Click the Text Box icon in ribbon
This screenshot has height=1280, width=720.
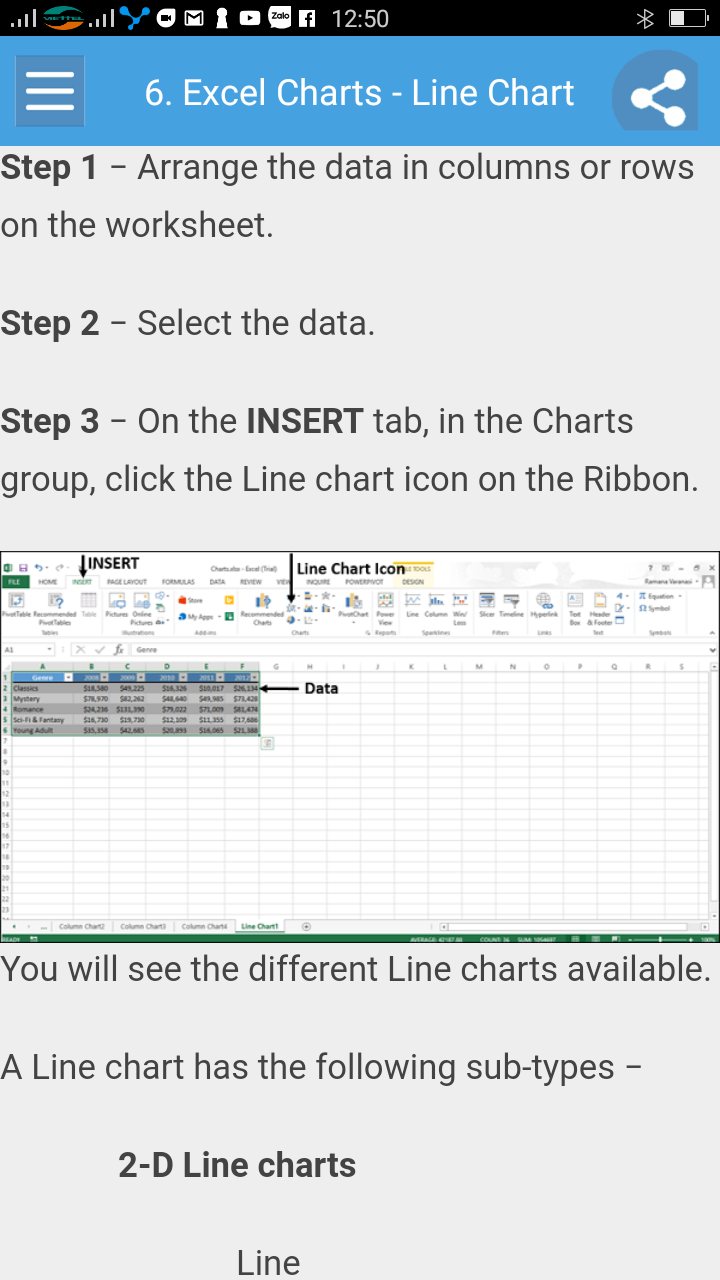[575, 603]
